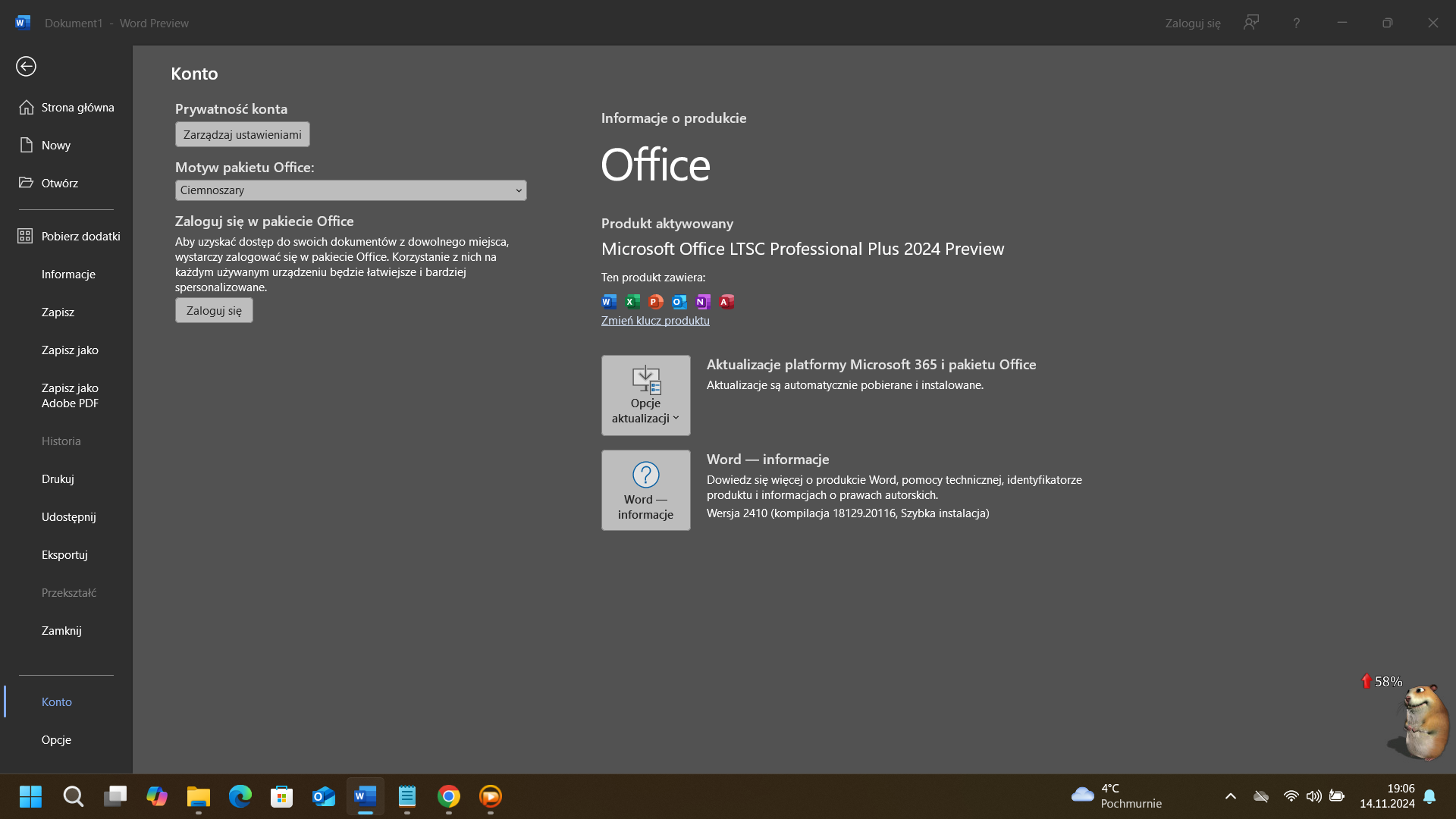This screenshot has height=819, width=1456.
Task: Expand the Motyw pakietu Office dropdown
Action: [x=351, y=190]
